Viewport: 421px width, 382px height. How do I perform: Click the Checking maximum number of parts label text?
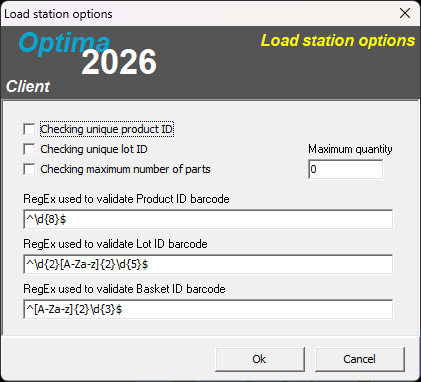125,169
